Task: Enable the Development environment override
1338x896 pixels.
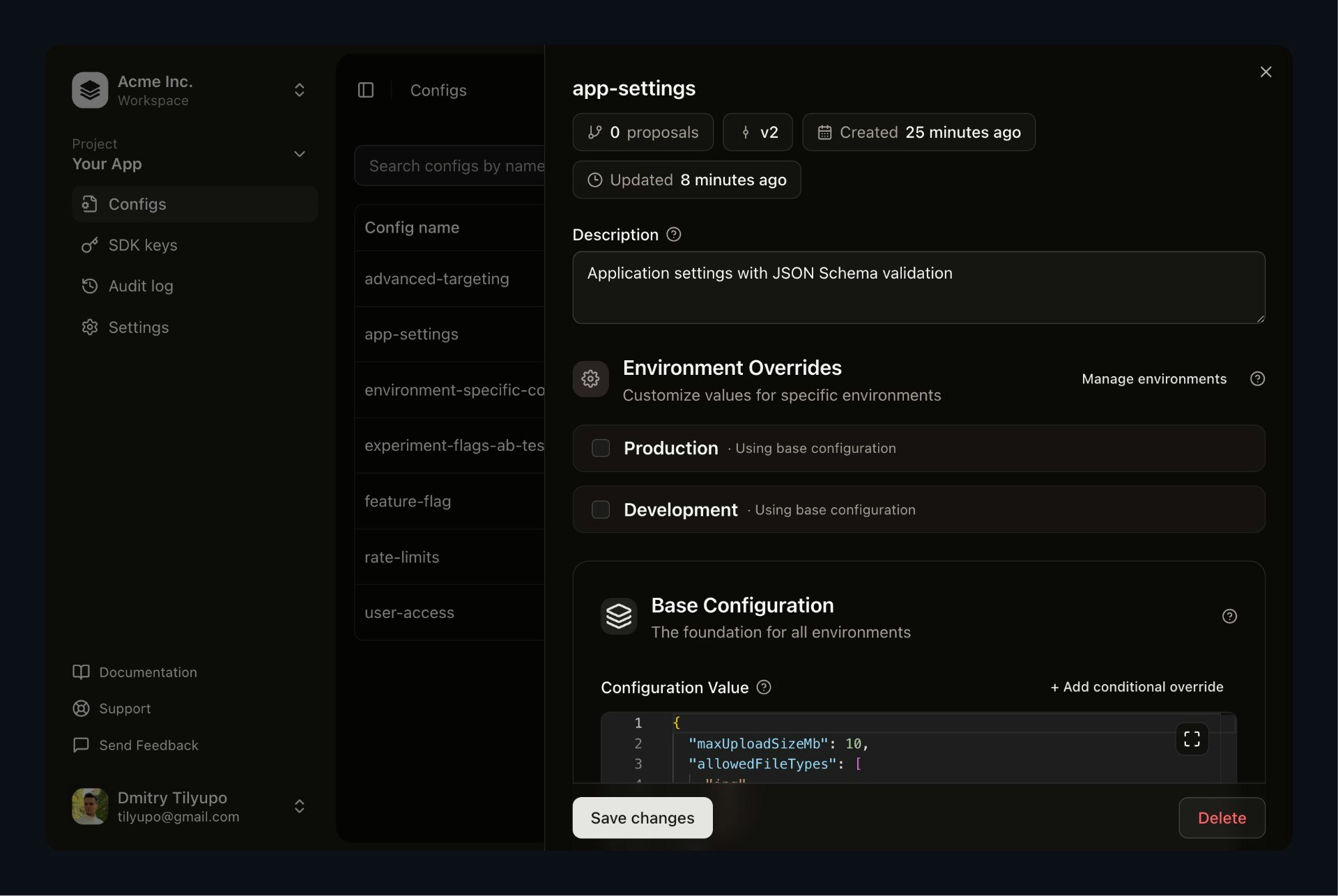Action: click(600, 509)
